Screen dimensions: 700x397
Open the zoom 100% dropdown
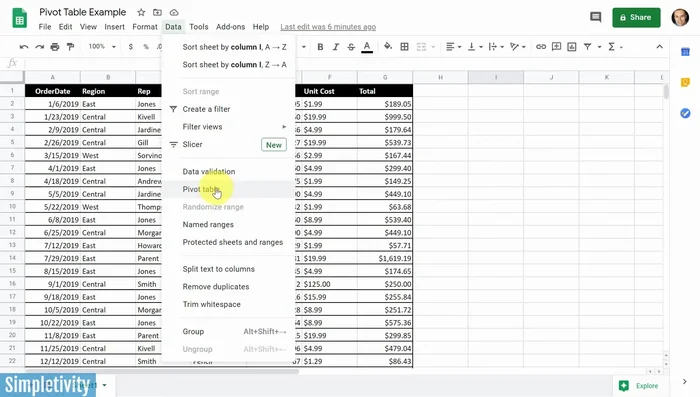tap(102, 46)
